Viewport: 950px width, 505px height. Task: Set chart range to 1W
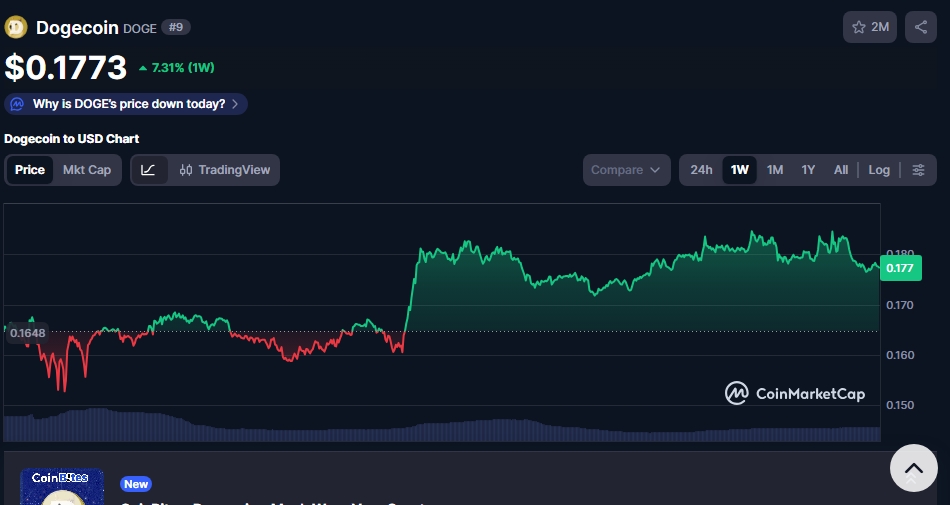coord(739,170)
